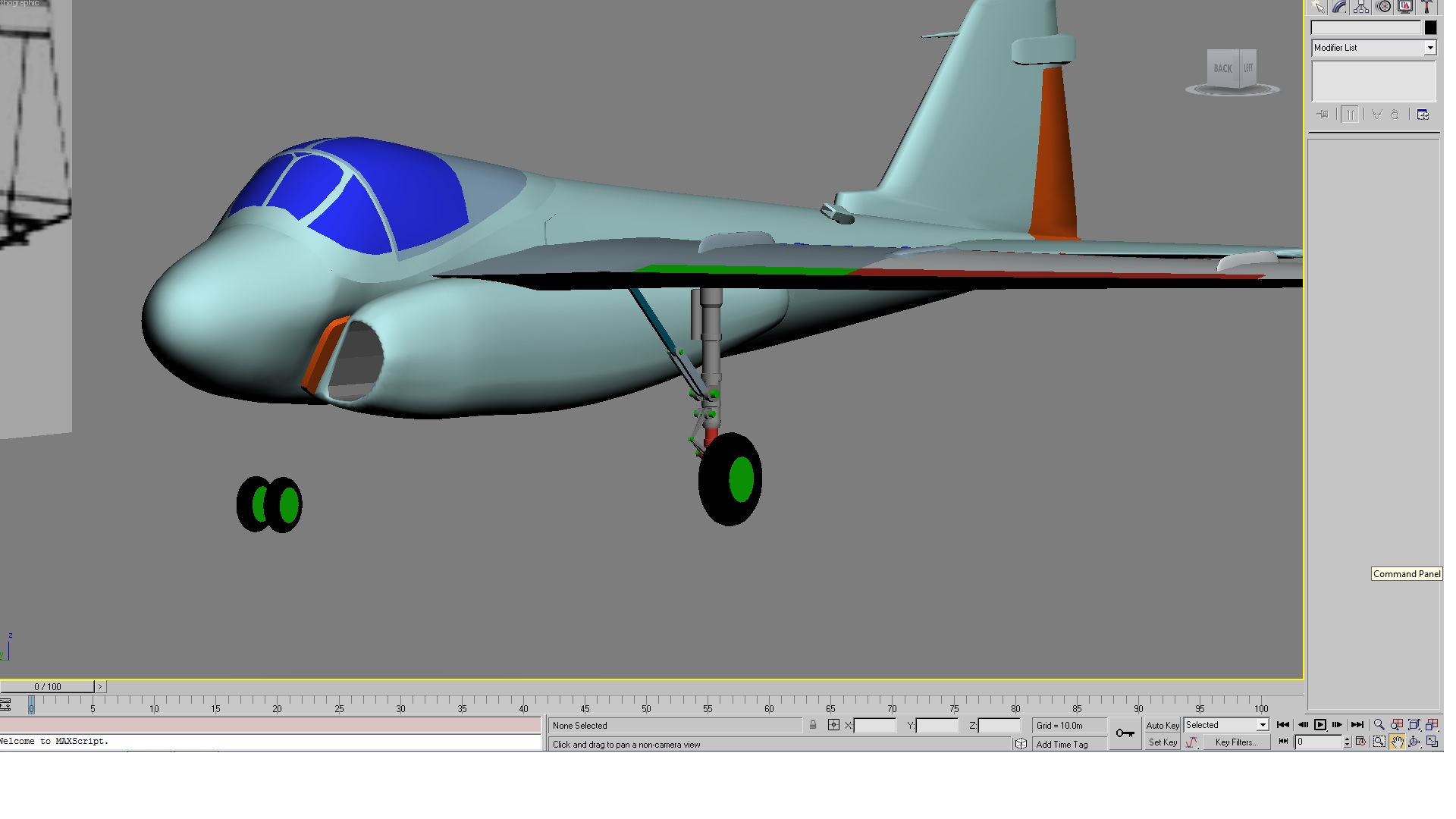The width and height of the screenshot is (1456, 819).
Task: Increment the current frame spinner
Action: 1347,739
